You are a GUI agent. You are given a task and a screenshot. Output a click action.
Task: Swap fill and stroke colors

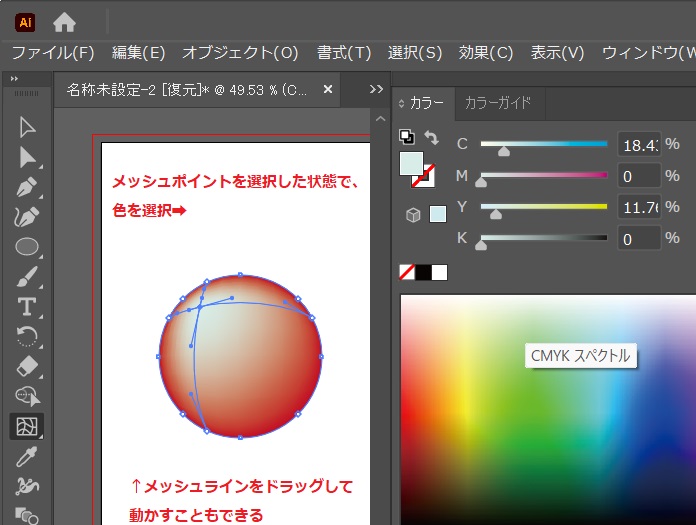tap(431, 137)
